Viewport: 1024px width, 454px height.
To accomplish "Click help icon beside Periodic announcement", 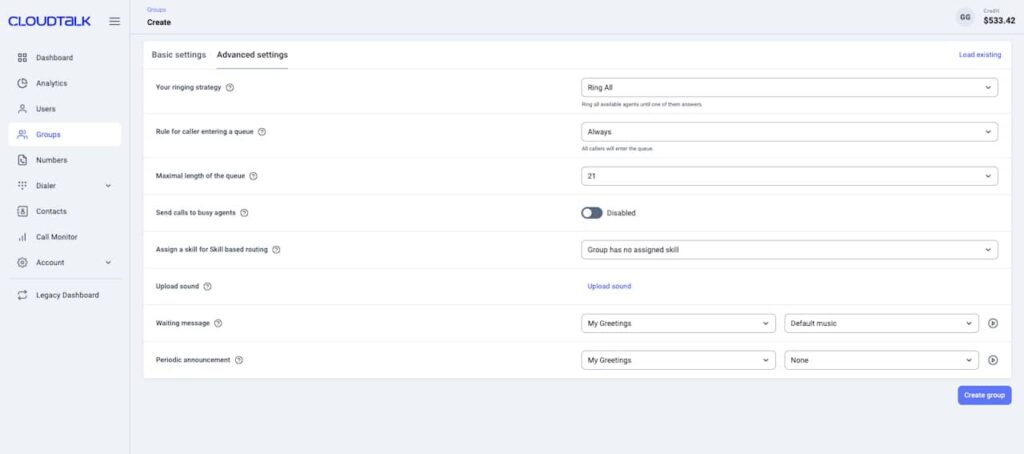I will [239, 360].
